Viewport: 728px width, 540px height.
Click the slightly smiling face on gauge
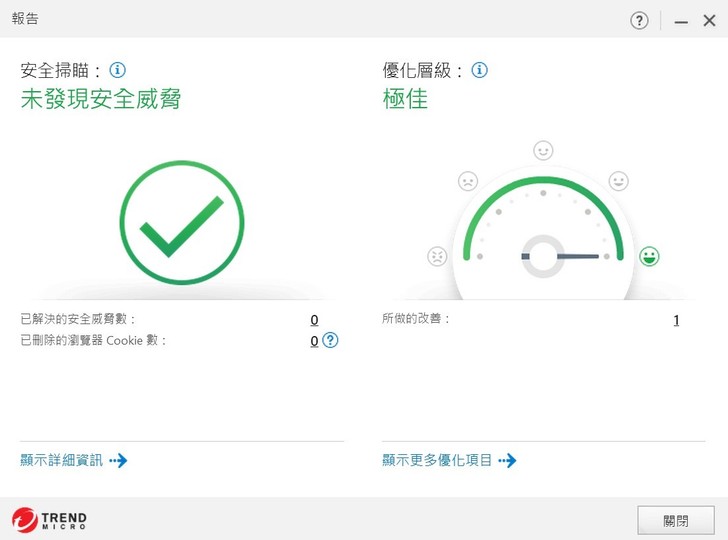pos(619,181)
